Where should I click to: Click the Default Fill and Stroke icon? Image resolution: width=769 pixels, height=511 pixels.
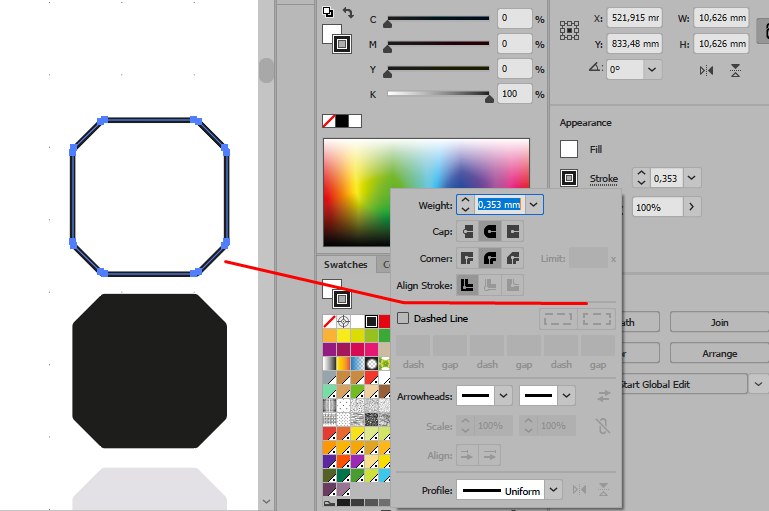pyautogui.click(x=328, y=12)
